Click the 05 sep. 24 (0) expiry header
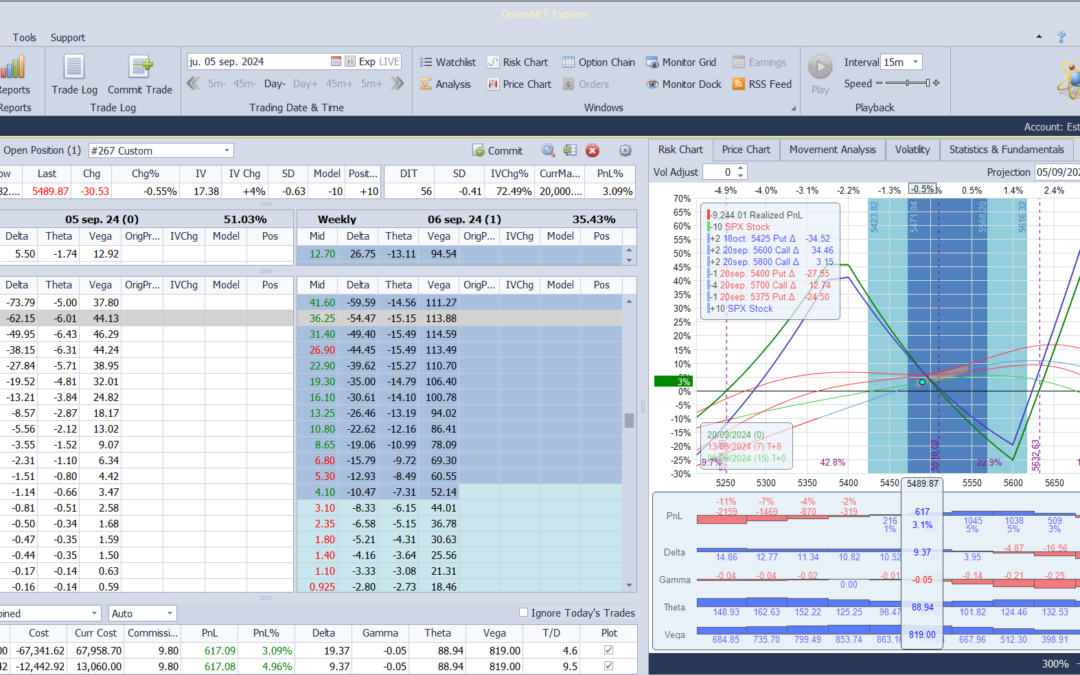This screenshot has height=675, width=1080. coord(102,219)
